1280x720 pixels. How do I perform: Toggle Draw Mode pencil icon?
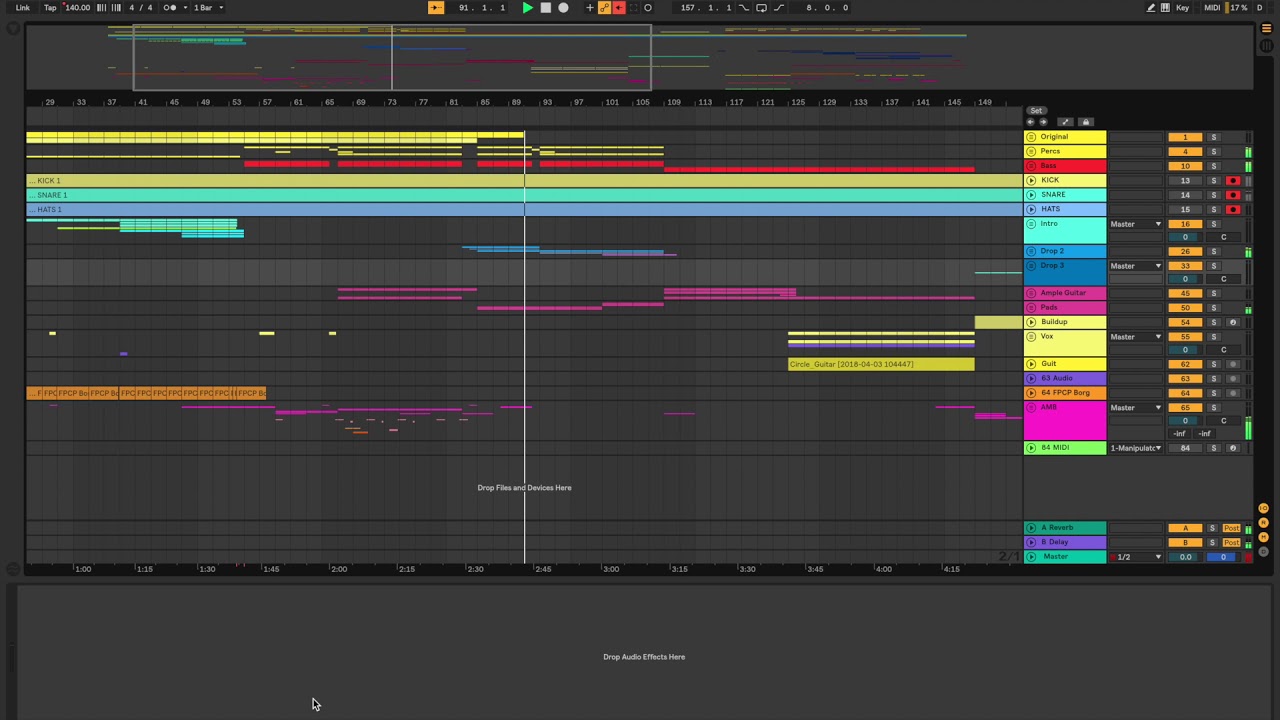pos(1151,8)
